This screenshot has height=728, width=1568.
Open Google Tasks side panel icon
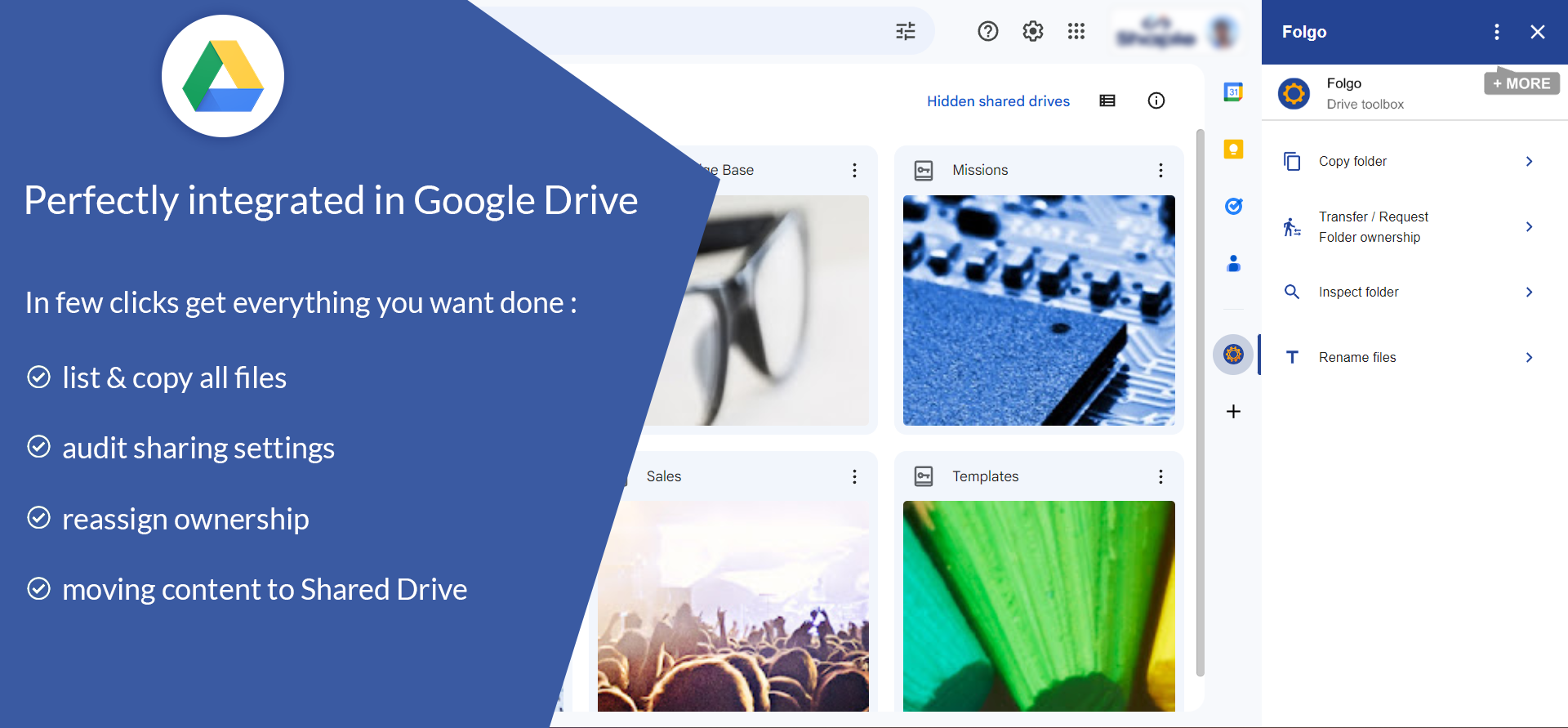(1233, 206)
